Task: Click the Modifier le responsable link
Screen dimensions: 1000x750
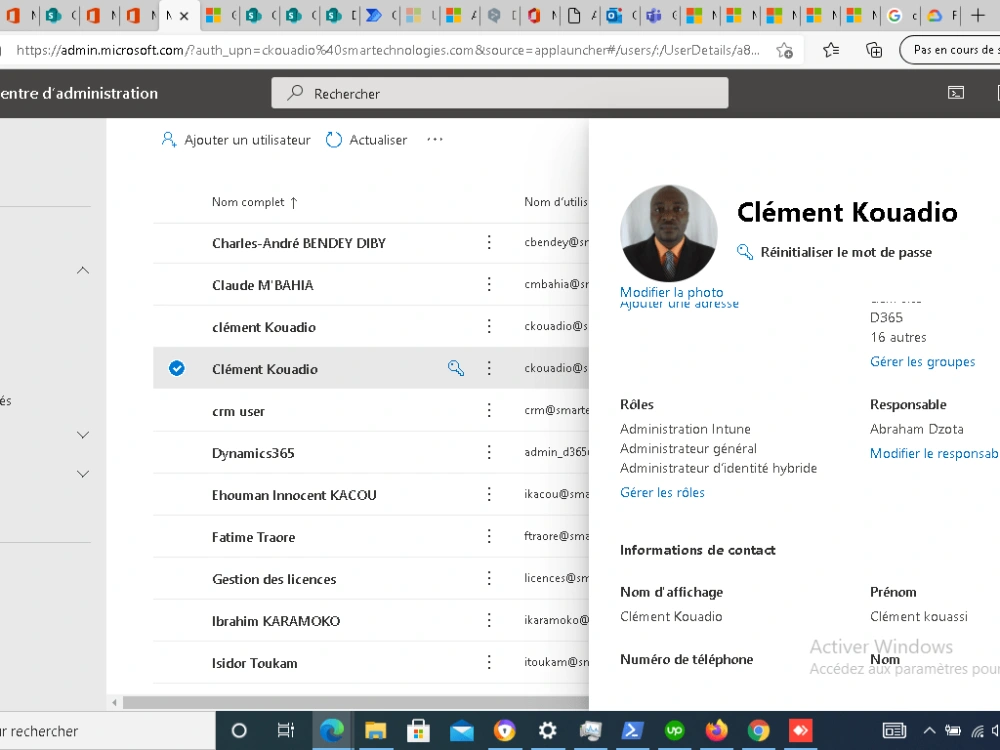Action: tap(934, 453)
